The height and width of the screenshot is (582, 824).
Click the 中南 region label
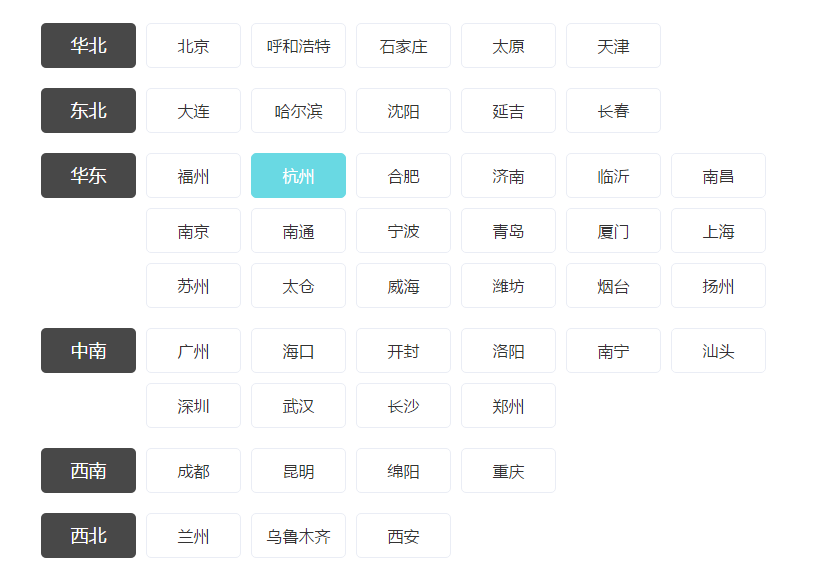[x=88, y=351]
